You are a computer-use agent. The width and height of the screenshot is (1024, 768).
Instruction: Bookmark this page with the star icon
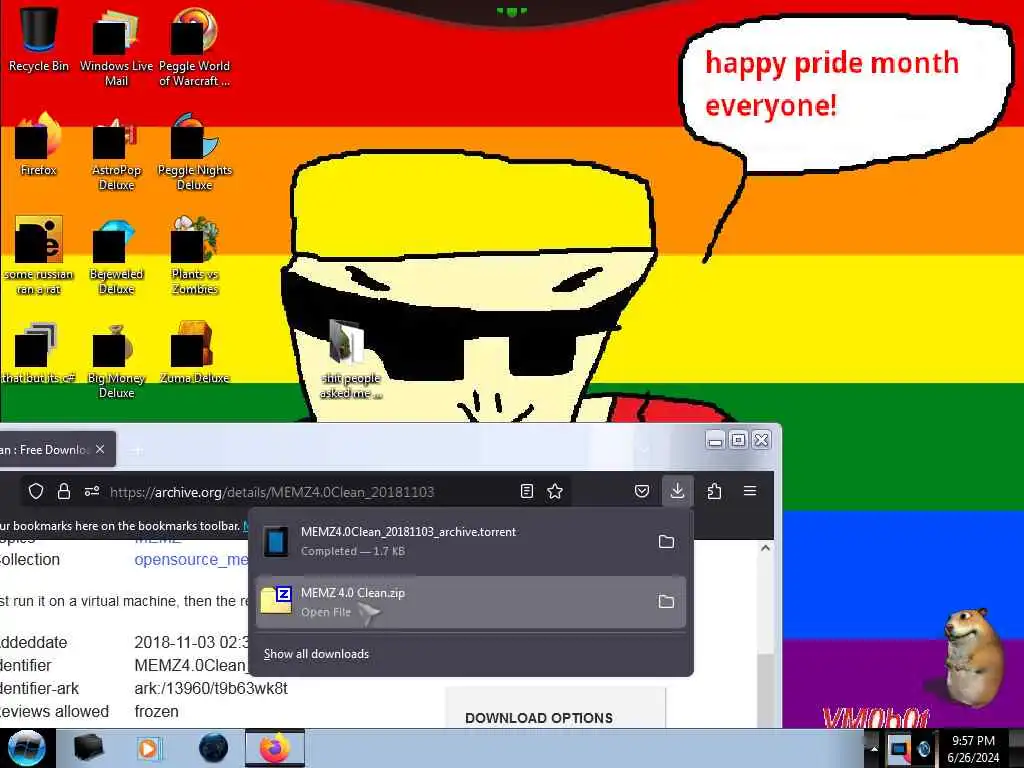555,491
